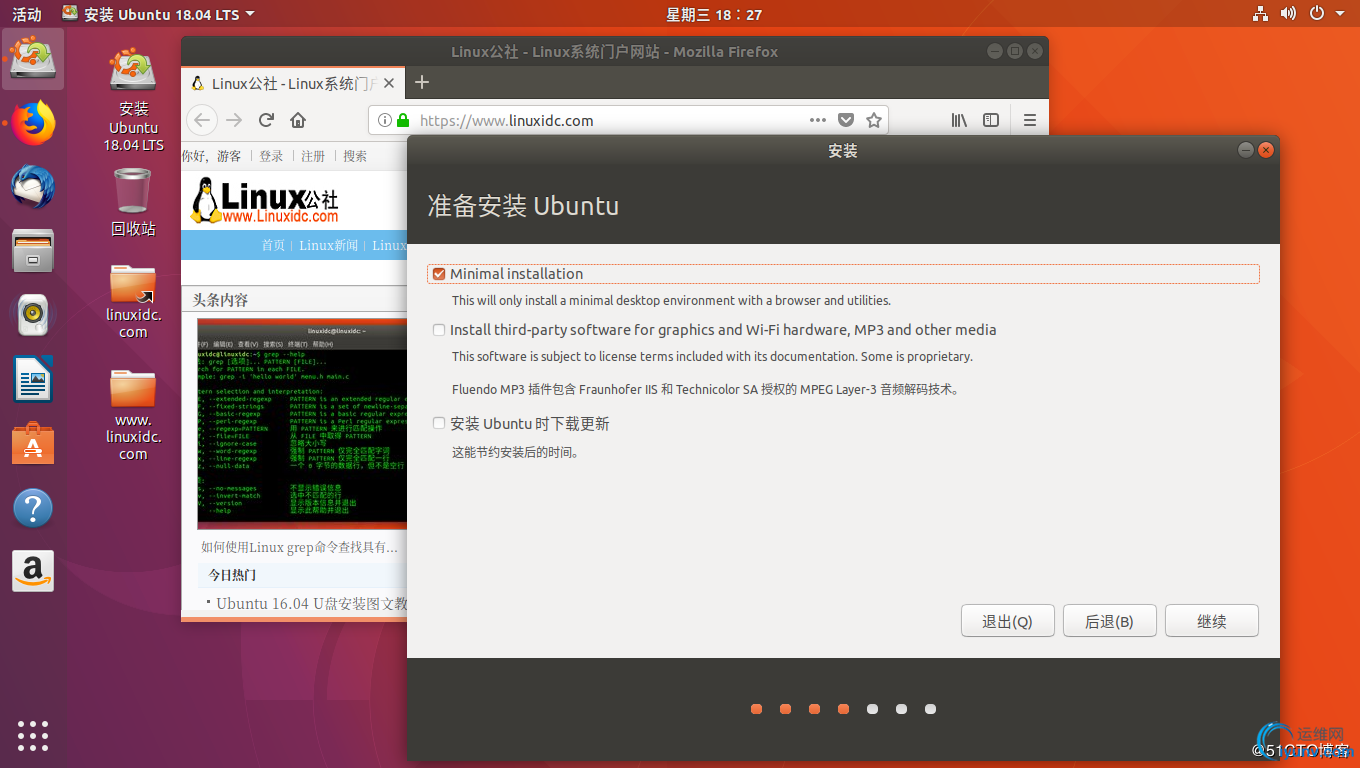Open a new Firefox tab
Viewport: 1360px width, 768px height.
tap(422, 83)
